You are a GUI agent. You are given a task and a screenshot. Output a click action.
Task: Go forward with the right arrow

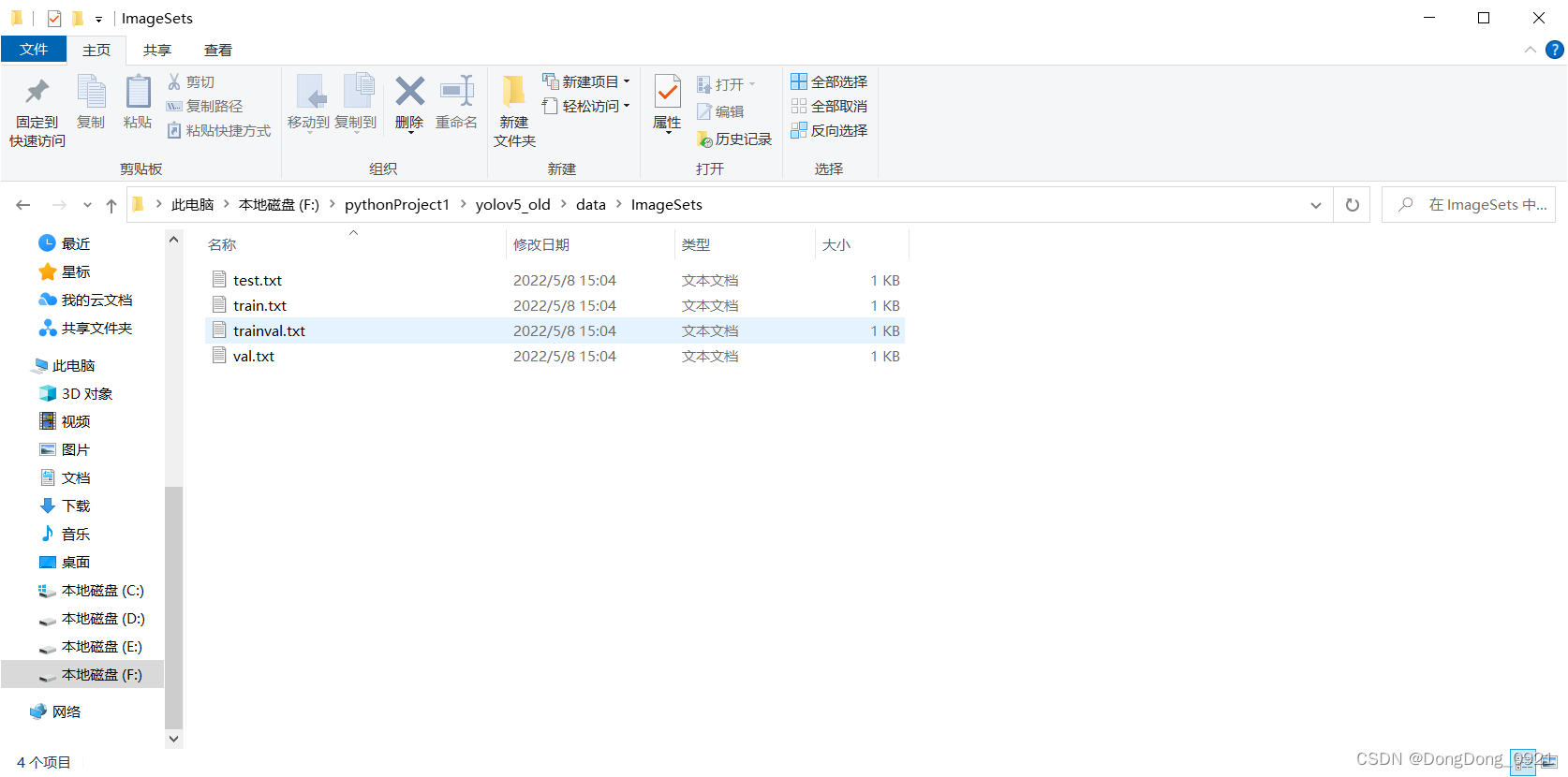pyautogui.click(x=59, y=205)
